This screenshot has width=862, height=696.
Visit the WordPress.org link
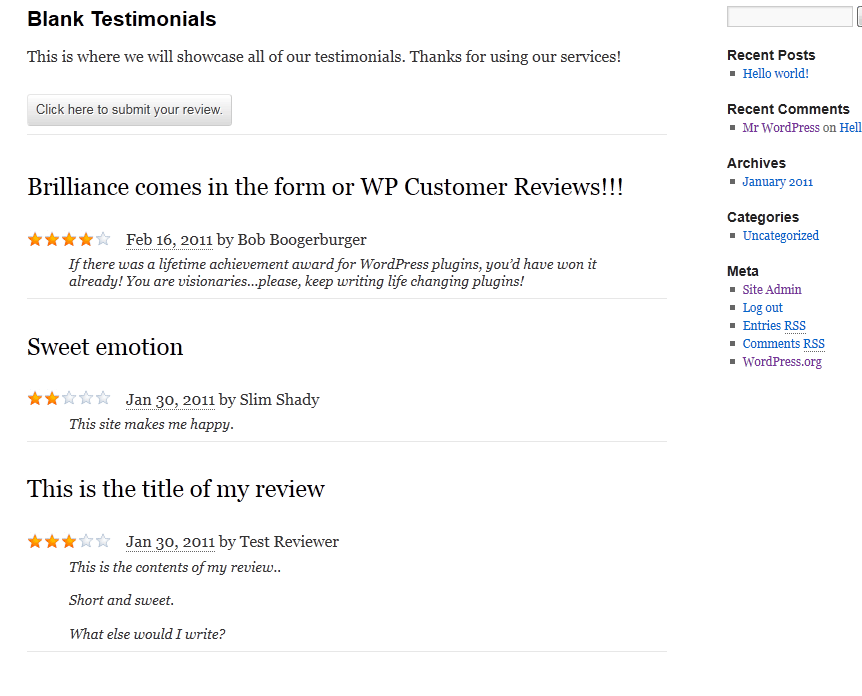click(x=782, y=362)
